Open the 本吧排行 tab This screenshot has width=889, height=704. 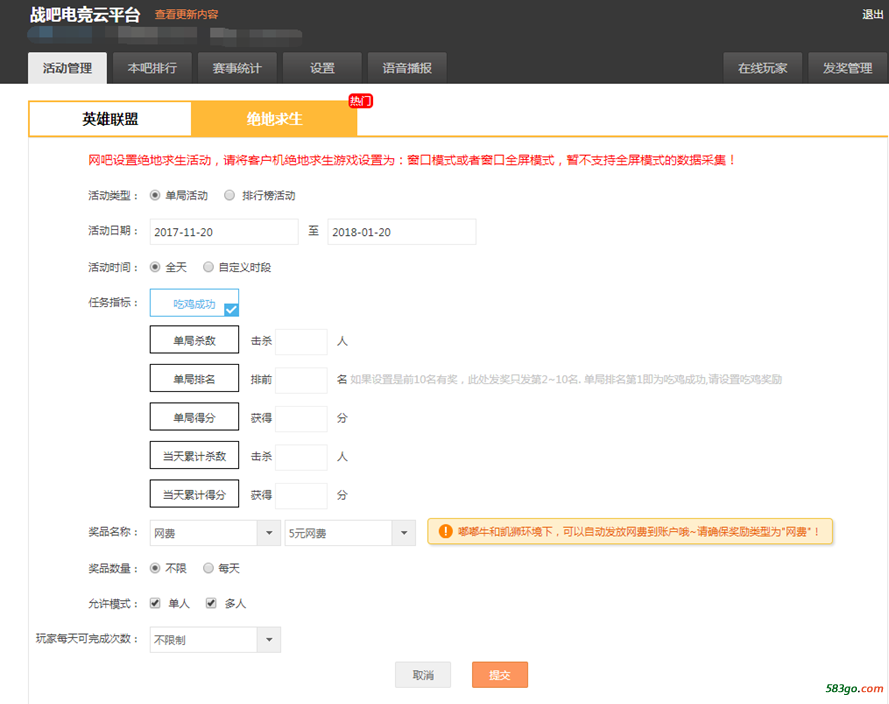point(153,68)
